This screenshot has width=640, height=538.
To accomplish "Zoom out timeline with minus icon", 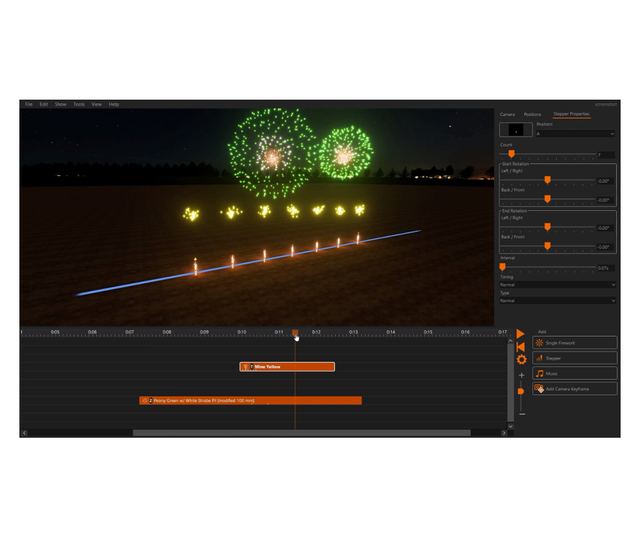I will [522, 414].
